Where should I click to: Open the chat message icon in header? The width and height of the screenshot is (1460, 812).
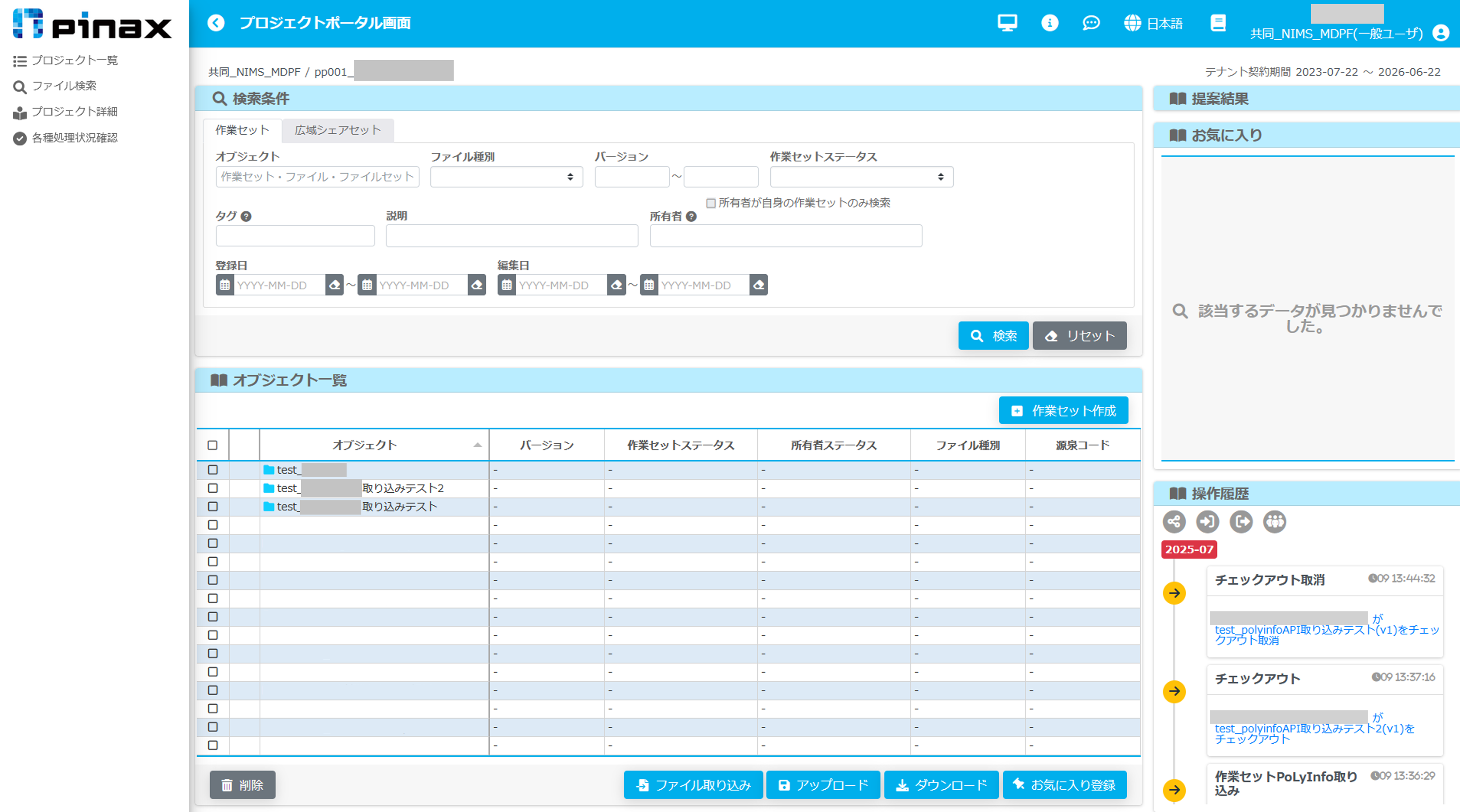coord(1091,23)
